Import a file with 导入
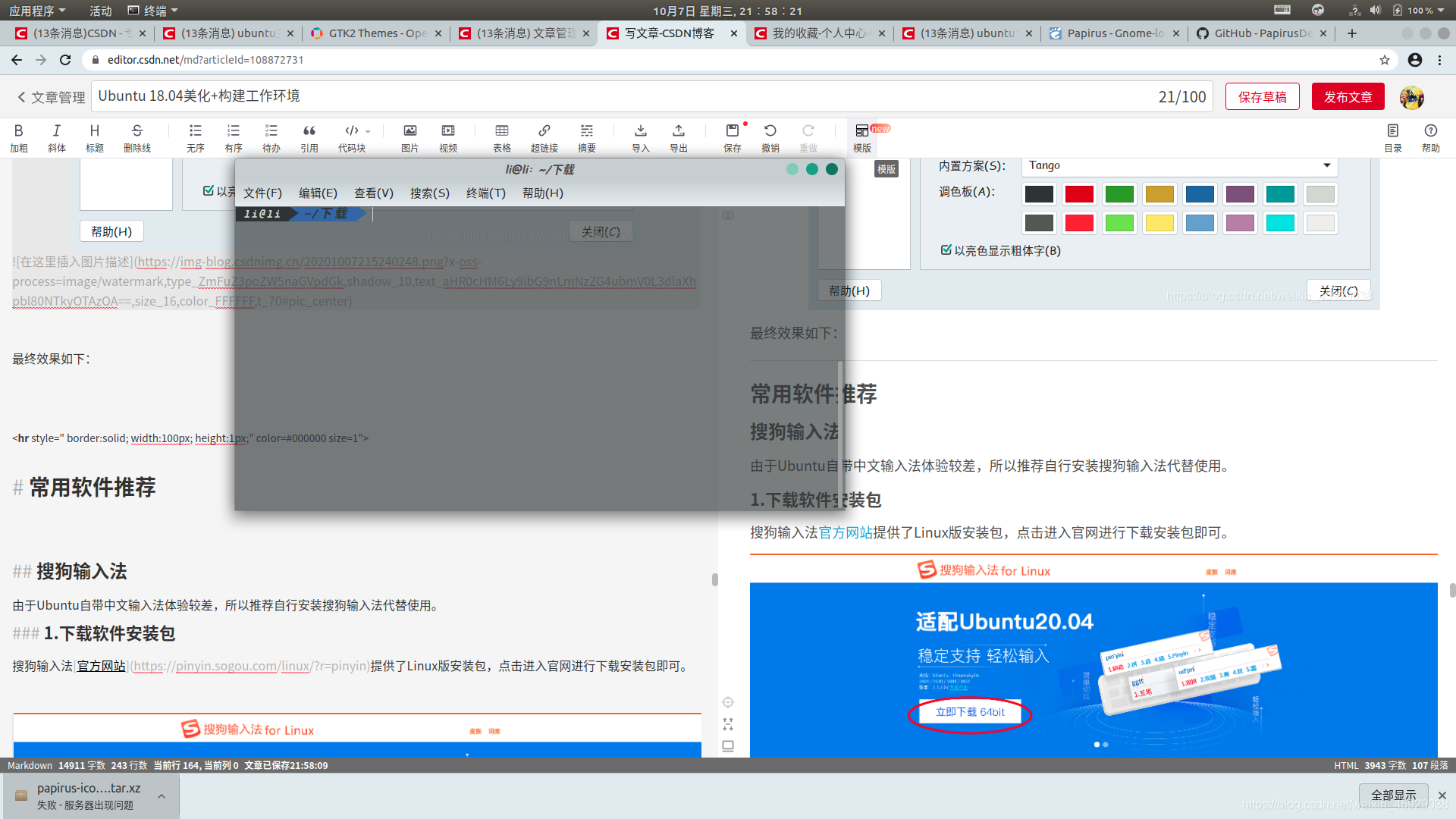This screenshot has height=819, width=1456. pyautogui.click(x=641, y=138)
